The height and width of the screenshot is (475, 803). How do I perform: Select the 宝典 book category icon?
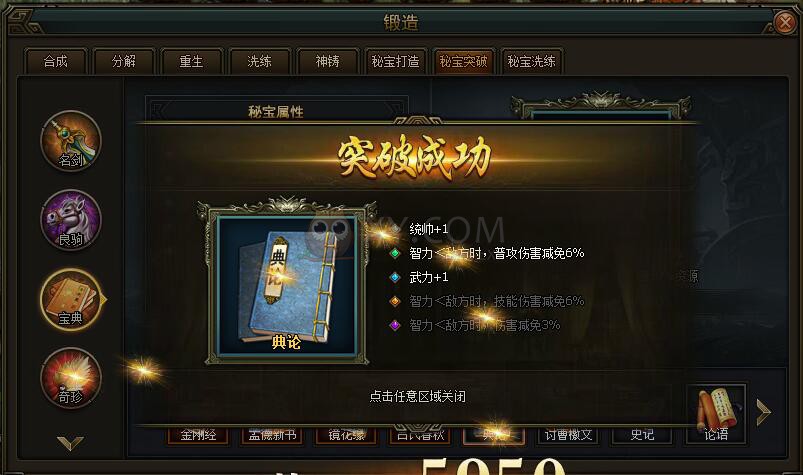click(x=71, y=299)
